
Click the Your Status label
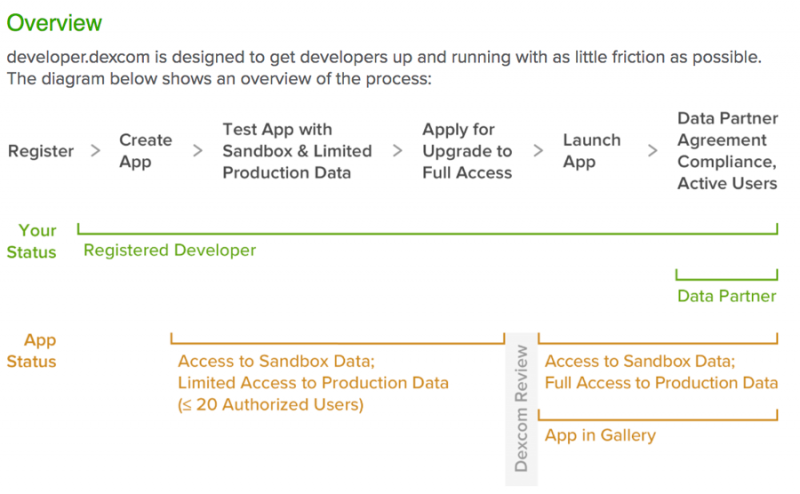32,241
